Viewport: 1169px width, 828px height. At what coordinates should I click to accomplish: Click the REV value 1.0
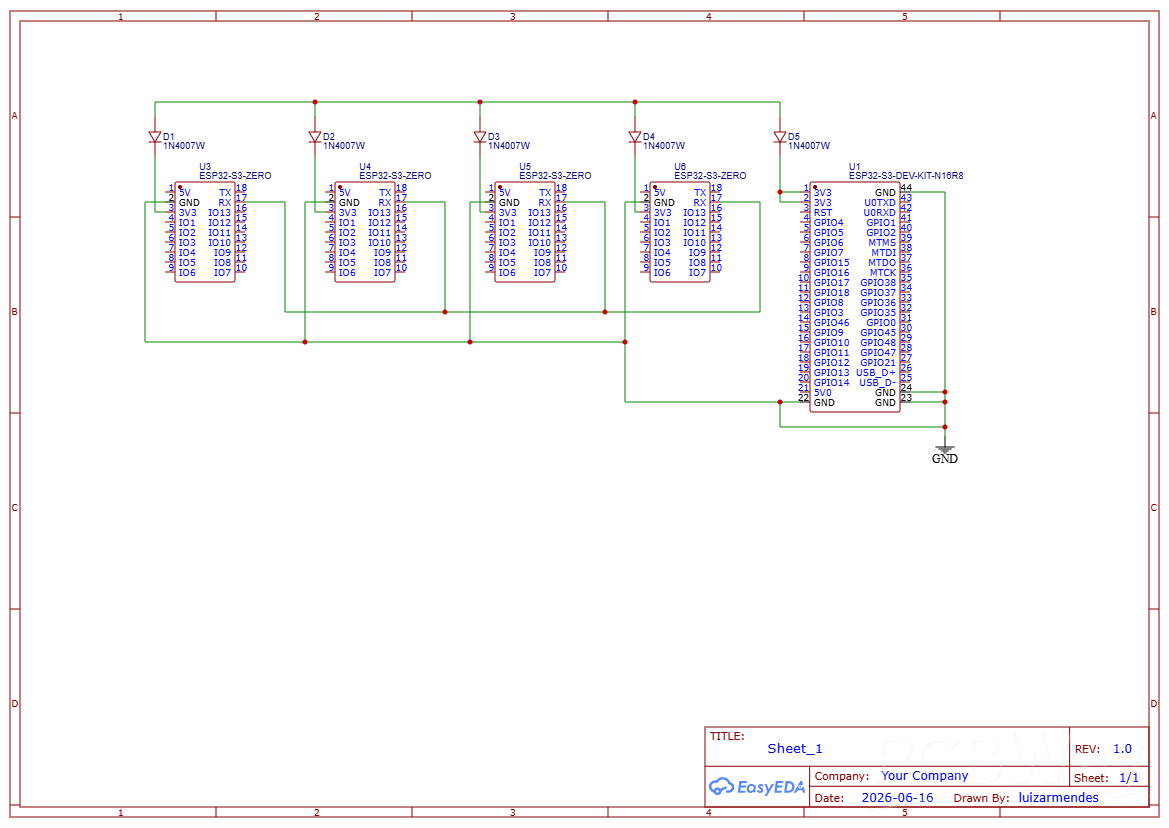tap(1122, 749)
